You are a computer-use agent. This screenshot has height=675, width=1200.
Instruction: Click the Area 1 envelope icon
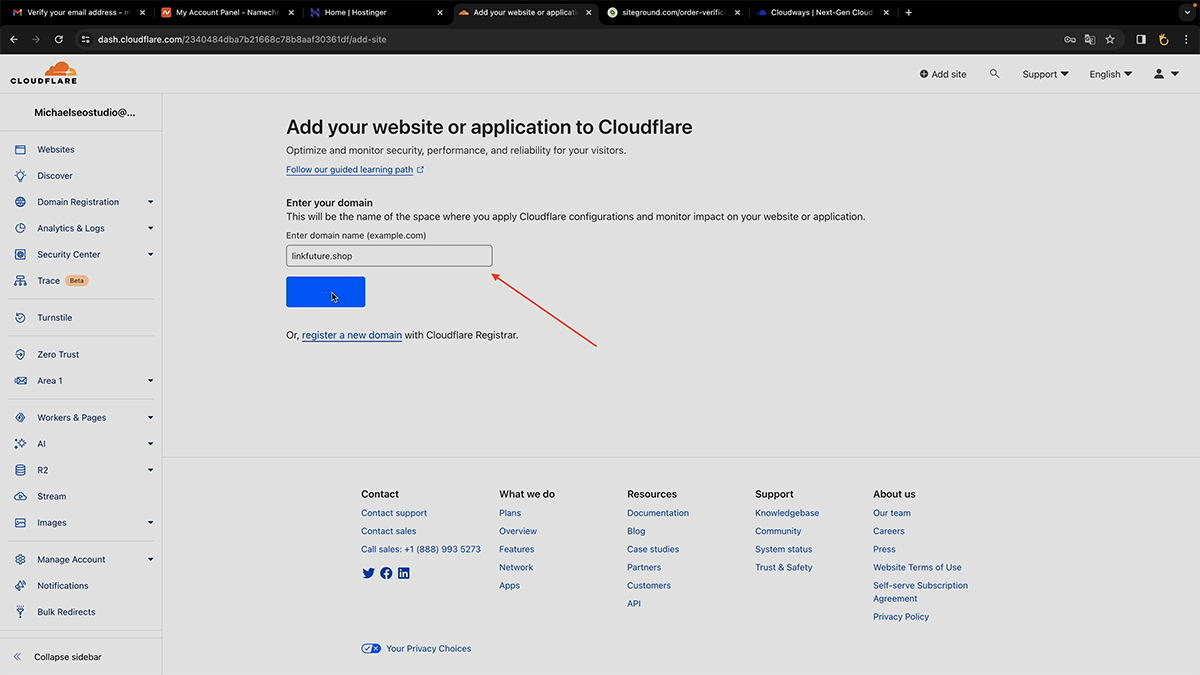pyautogui.click(x=20, y=381)
